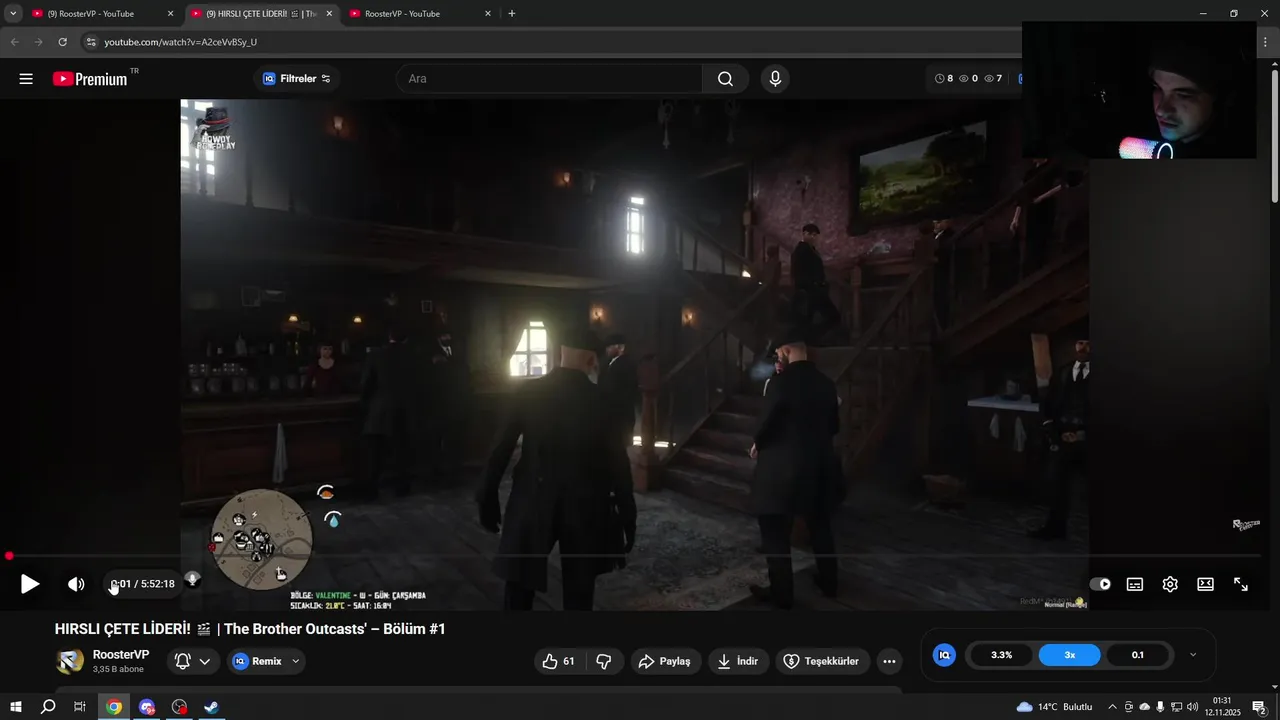
Task: Show hidden system tray icons
Action: [1112, 707]
